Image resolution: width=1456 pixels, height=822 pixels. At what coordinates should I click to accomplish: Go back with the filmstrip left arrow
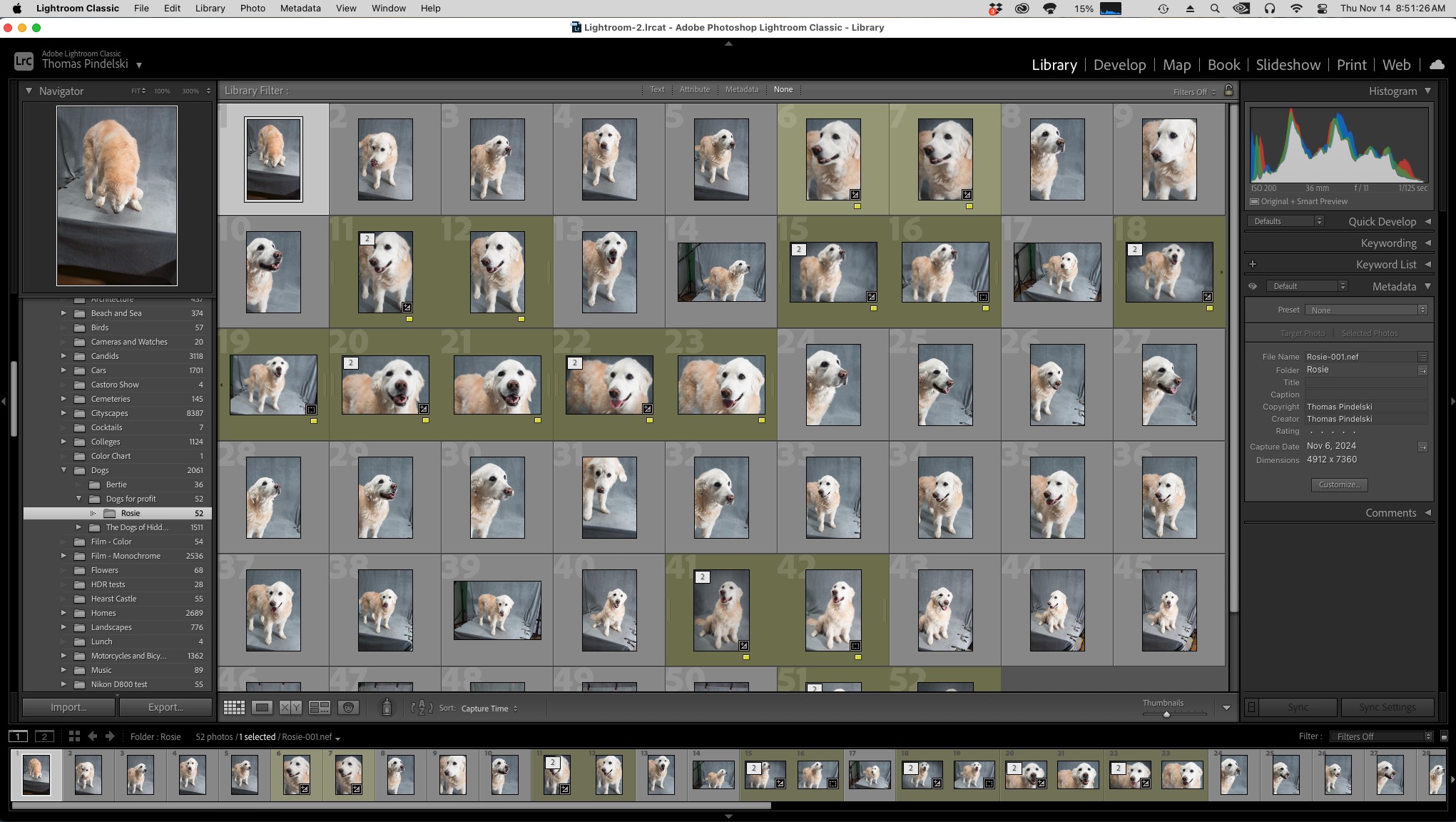coord(92,736)
